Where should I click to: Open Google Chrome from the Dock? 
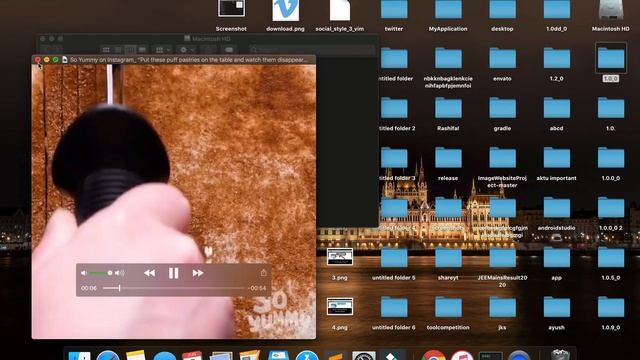pyautogui.click(x=433, y=356)
